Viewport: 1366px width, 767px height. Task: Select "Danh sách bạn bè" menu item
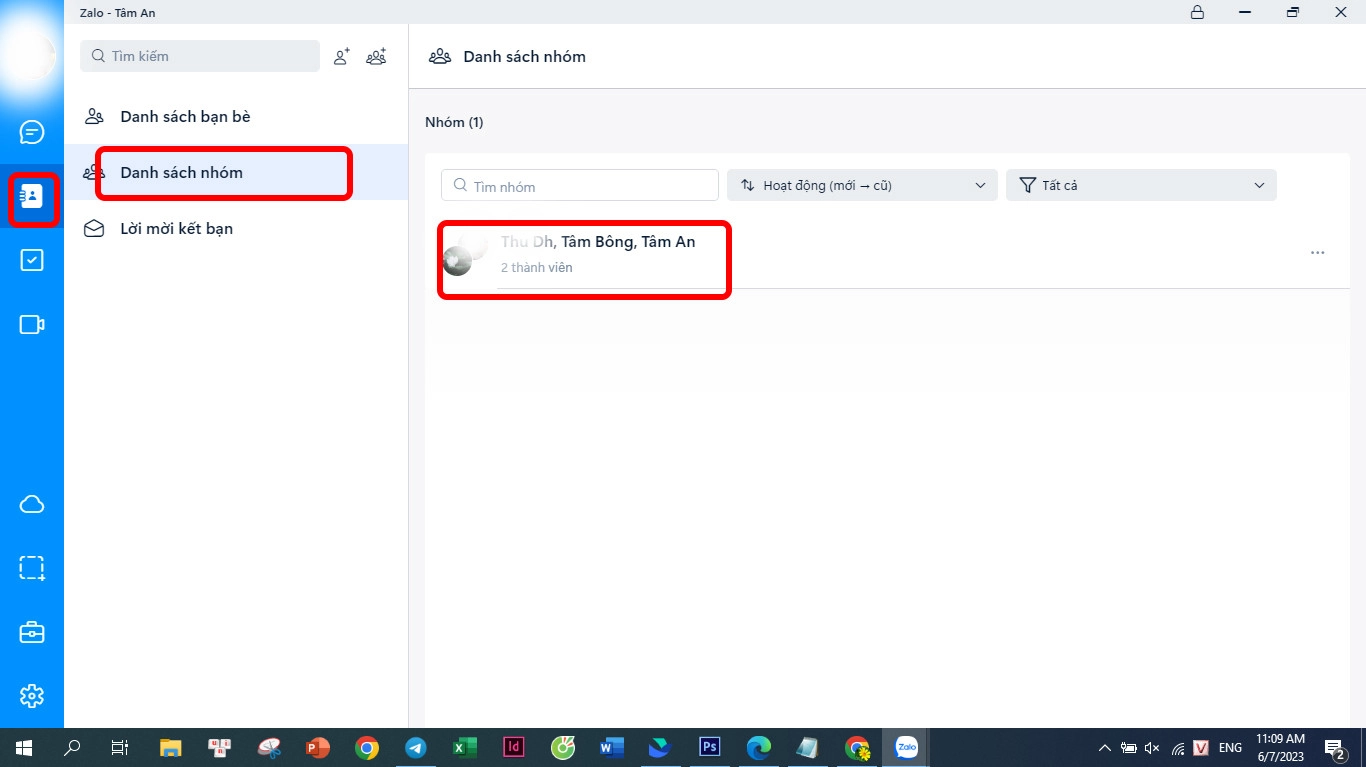pos(185,117)
